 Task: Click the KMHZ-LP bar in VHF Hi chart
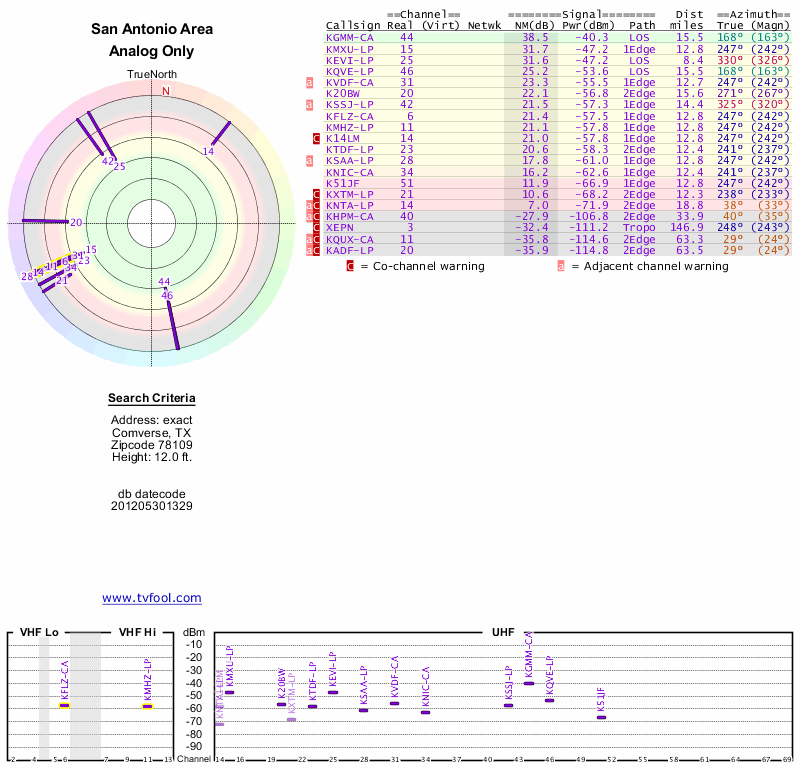[147, 706]
